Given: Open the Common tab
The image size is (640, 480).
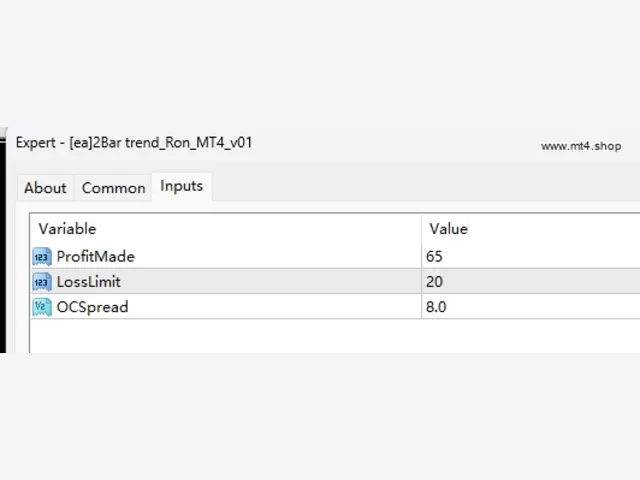Looking at the screenshot, I should click(113, 188).
